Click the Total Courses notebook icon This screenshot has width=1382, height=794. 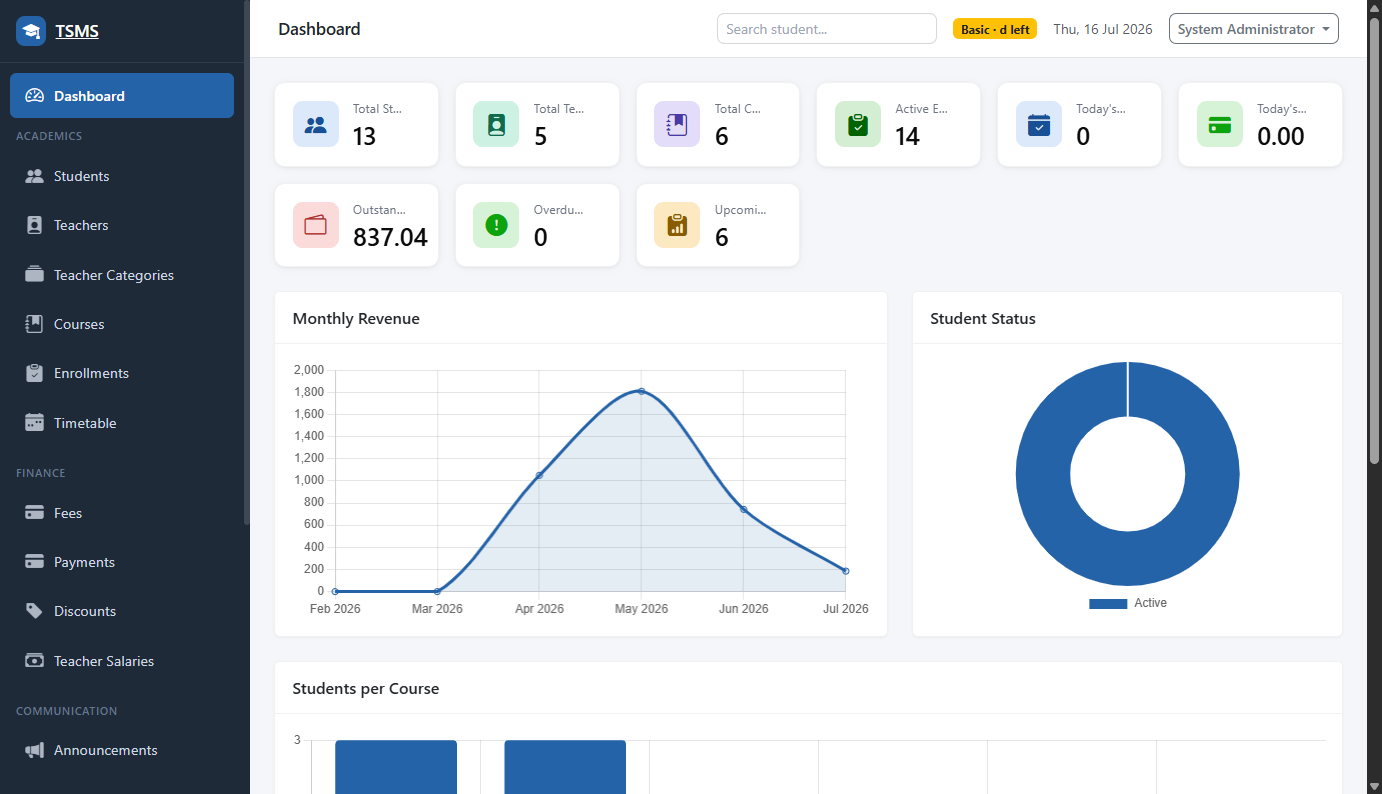[677, 124]
